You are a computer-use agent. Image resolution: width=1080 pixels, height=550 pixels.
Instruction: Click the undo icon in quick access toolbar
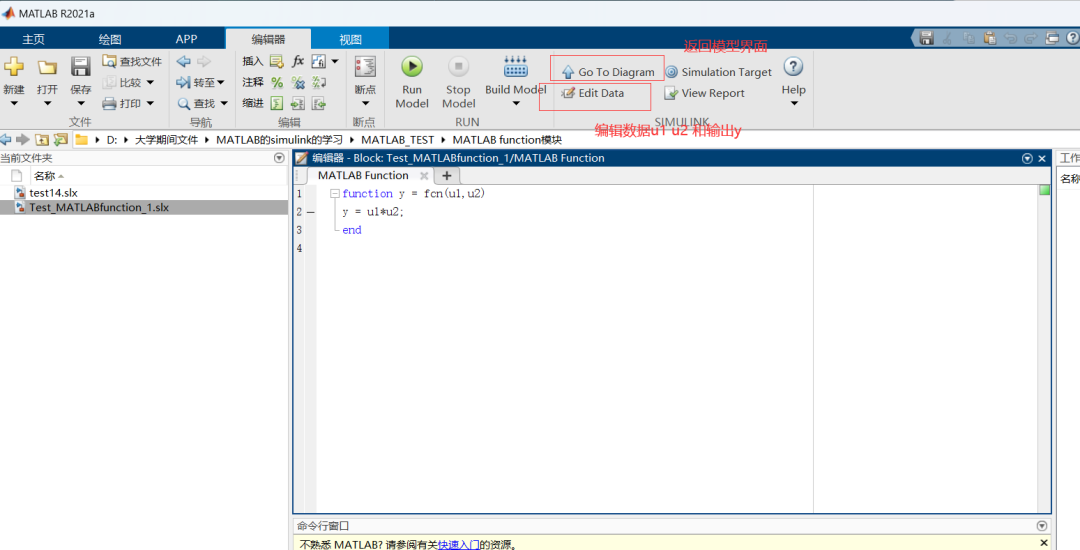(1010, 39)
